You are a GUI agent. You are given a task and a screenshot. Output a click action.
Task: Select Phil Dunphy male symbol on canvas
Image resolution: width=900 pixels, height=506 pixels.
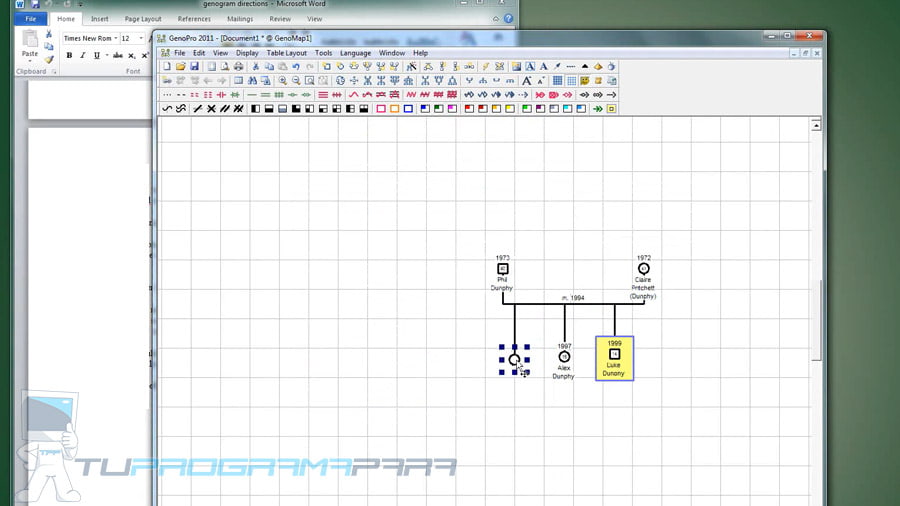click(x=503, y=268)
